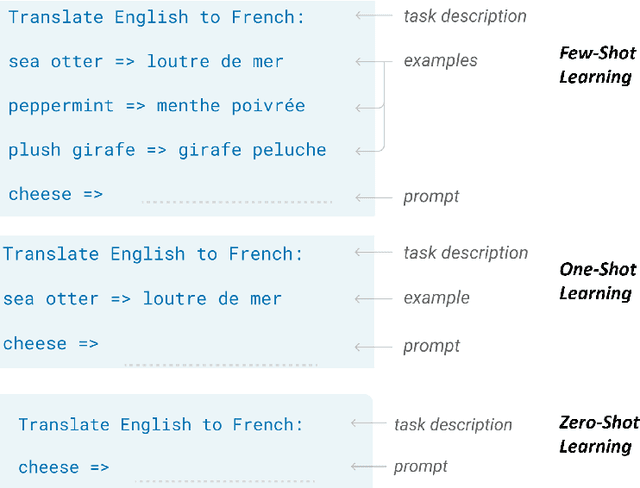Click the arrow left of the few-shot 'prompt' label
The height and width of the screenshot is (488, 640).
[x=373, y=195]
